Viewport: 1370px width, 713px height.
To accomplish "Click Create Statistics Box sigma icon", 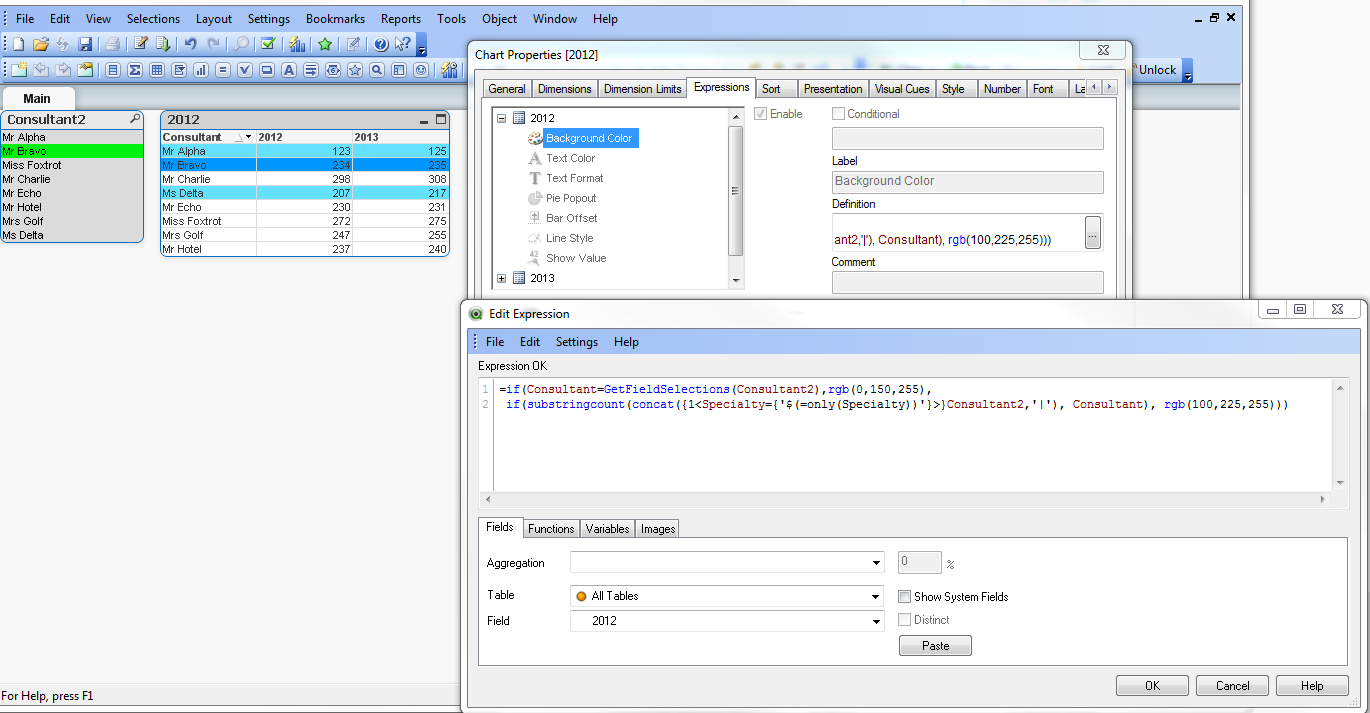I will tap(134, 70).
